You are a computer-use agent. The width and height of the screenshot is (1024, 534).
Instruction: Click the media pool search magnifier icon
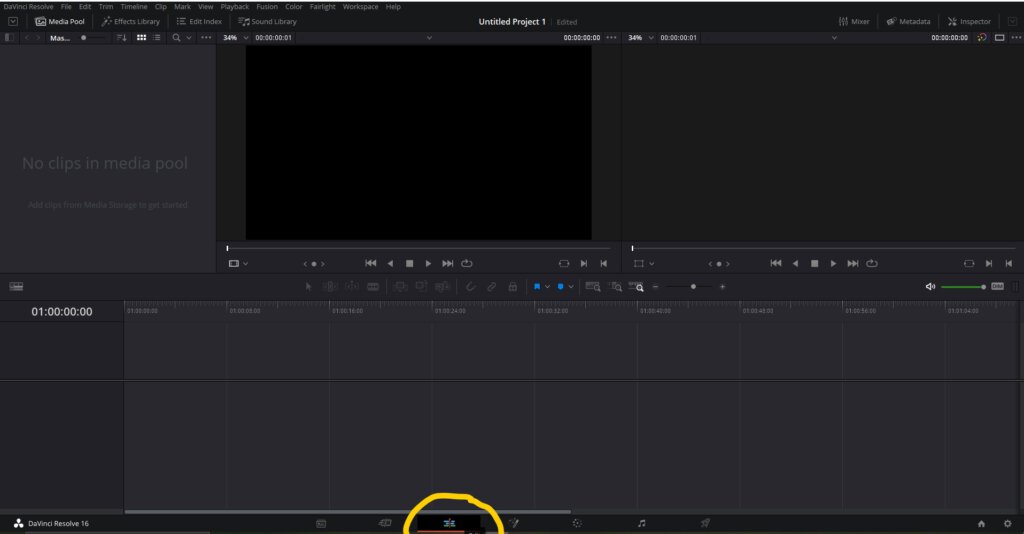(x=176, y=38)
